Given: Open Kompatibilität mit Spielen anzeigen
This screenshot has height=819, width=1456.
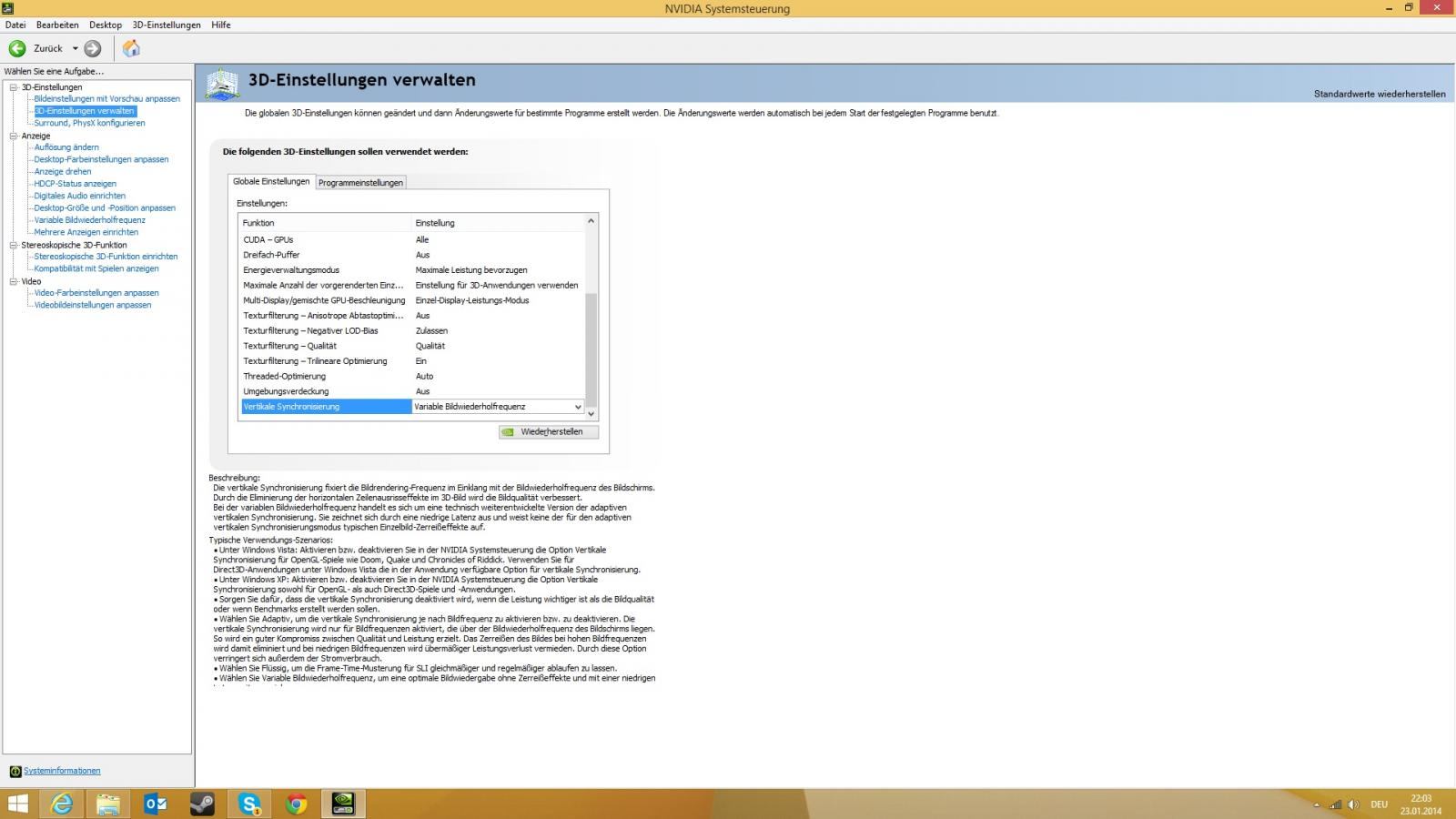Looking at the screenshot, I should pyautogui.click(x=96, y=268).
